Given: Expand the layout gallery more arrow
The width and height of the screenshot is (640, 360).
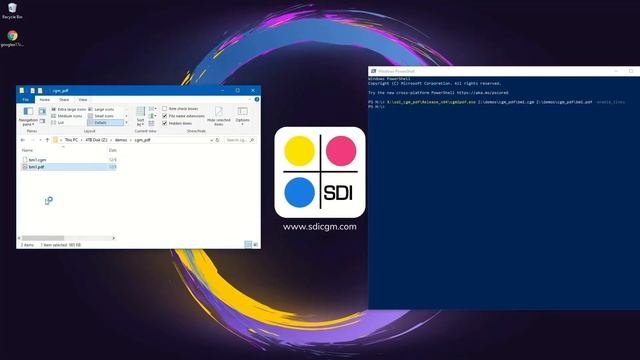Looking at the screenshot, I should [x=127, y=122].
